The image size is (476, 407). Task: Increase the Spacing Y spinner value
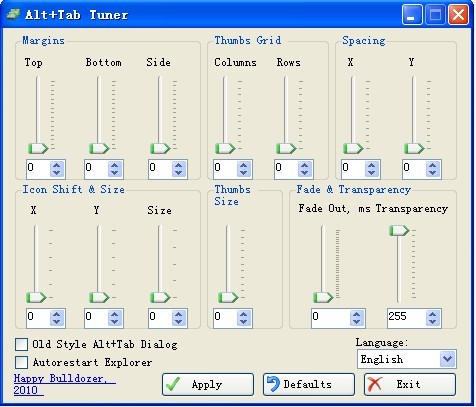[x=433, y=165]
